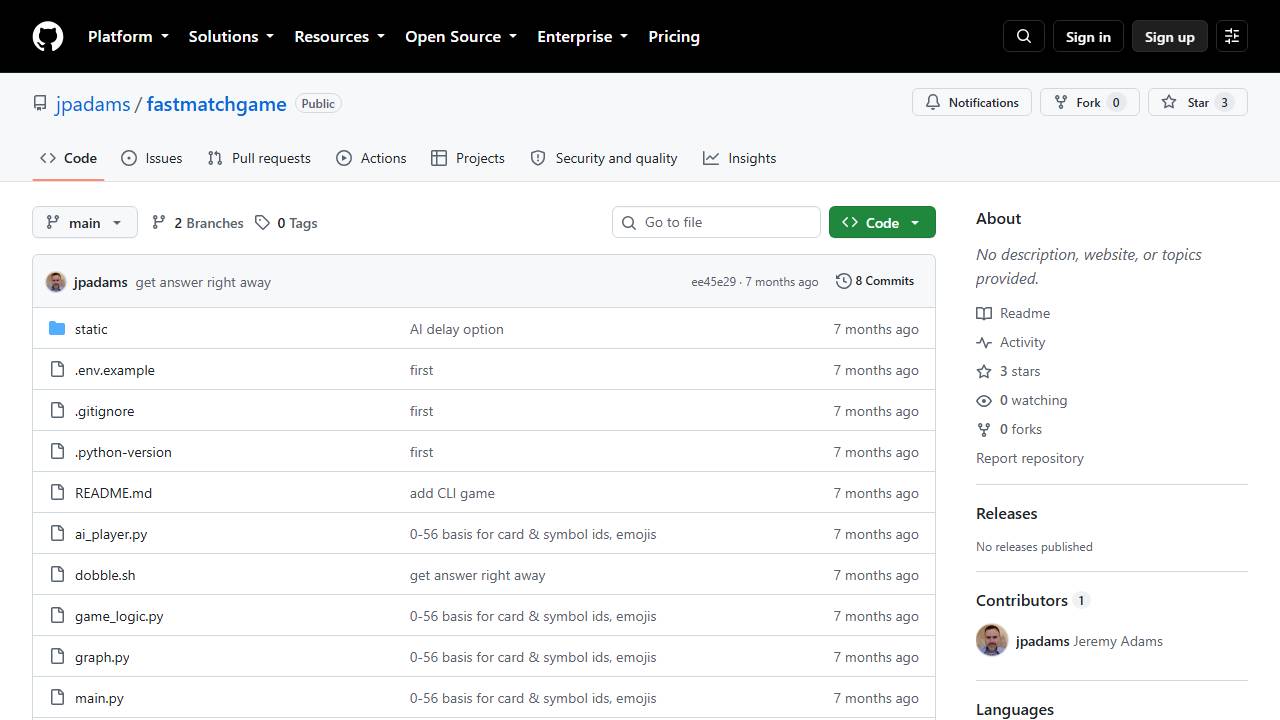Screen dimensions: 1280x720
Task: Click the Notifications bell button
Action: click(x=972, y=102)
